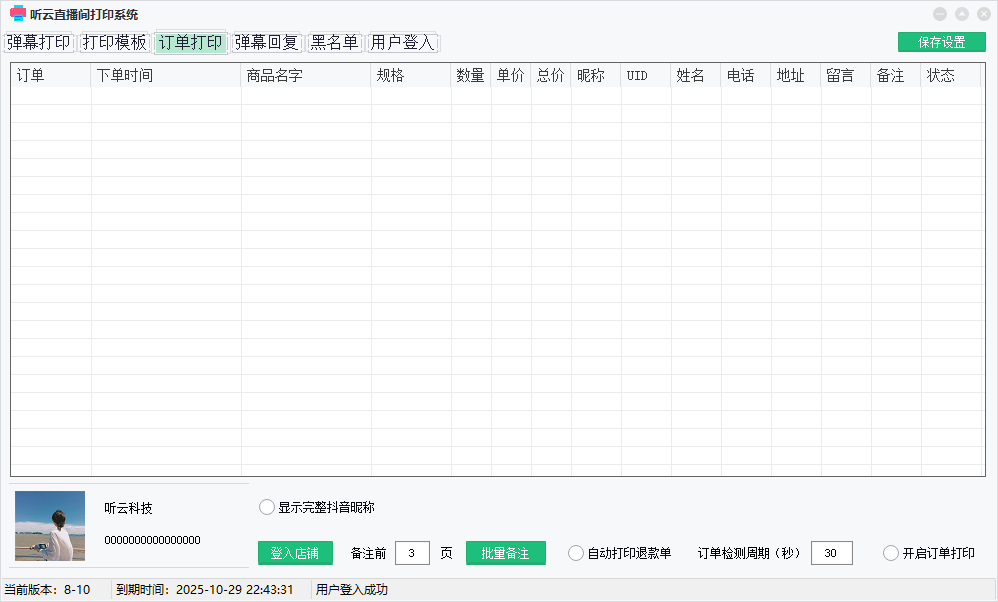The height and width of the screenshot is (602, 998).
Task: Select the 黑名单 tab
Action: [334, 43]
